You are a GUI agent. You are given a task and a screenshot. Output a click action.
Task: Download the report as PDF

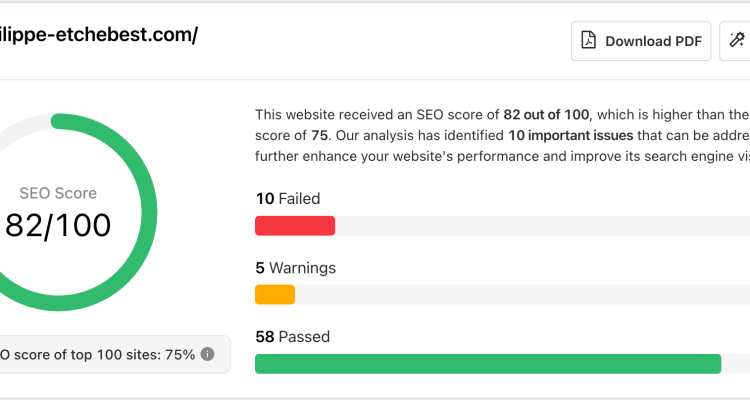[640, 41]
